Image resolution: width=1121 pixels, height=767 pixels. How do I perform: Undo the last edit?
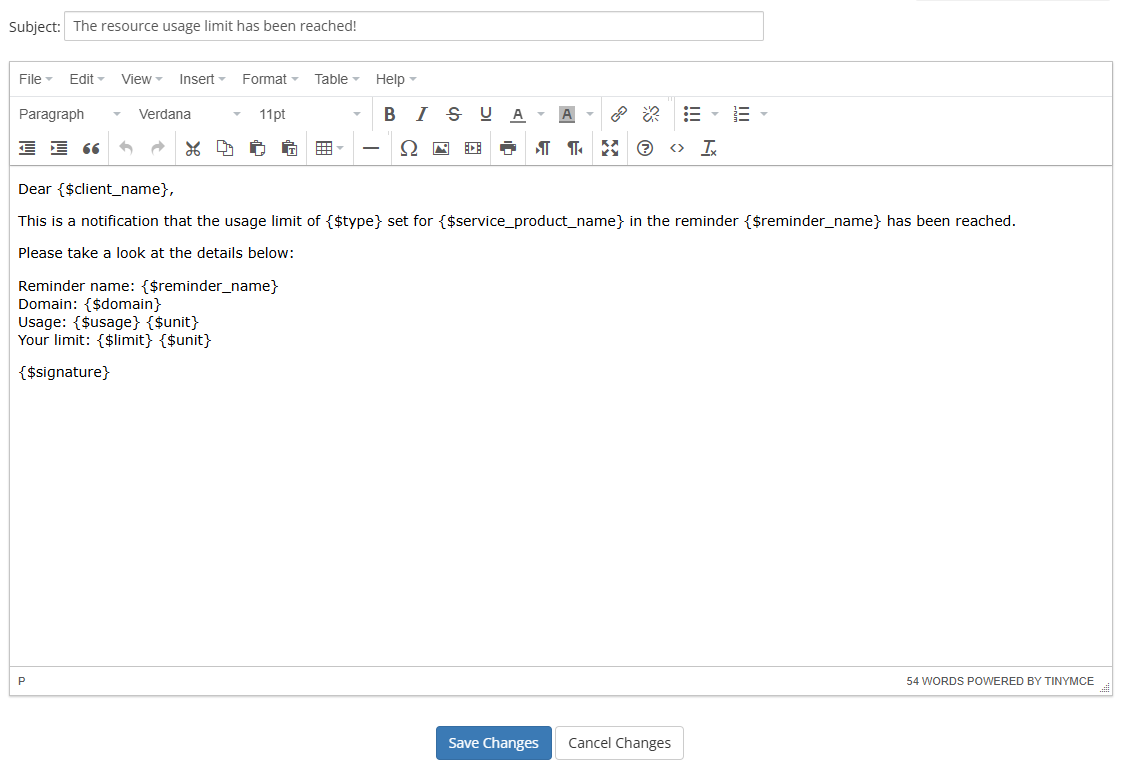[x=126, y=148]
